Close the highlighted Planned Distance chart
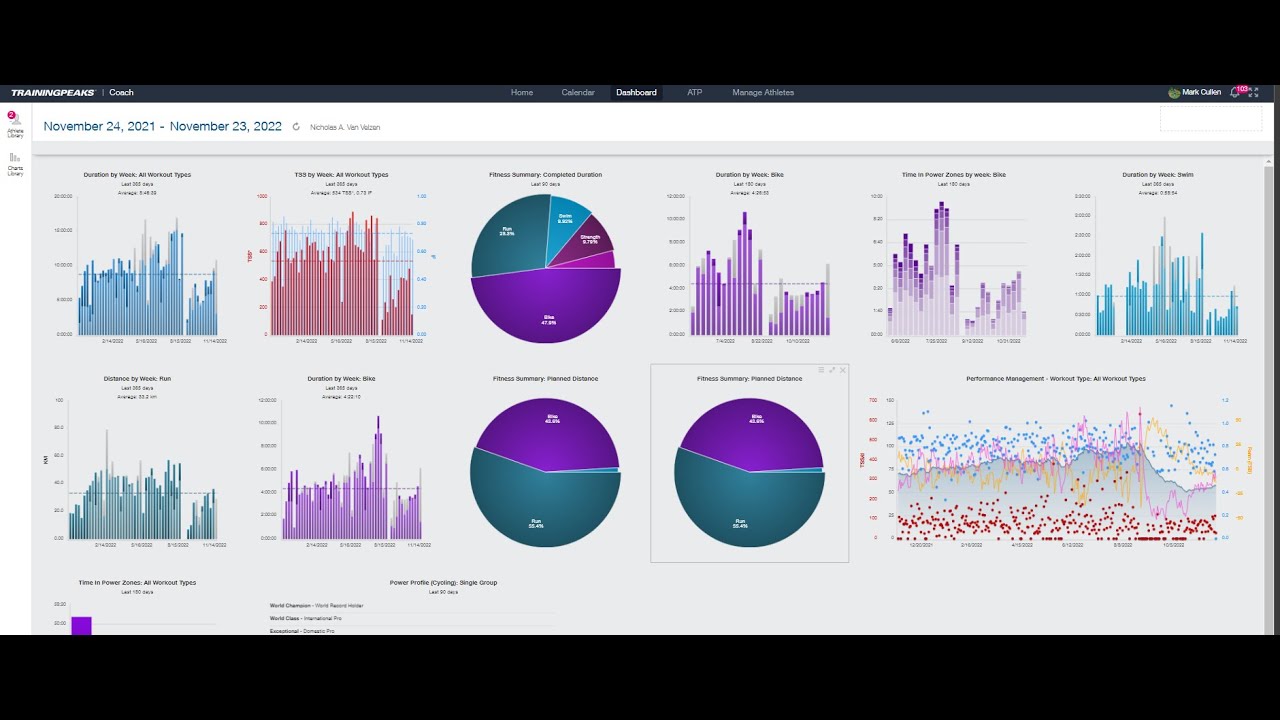 843,370
